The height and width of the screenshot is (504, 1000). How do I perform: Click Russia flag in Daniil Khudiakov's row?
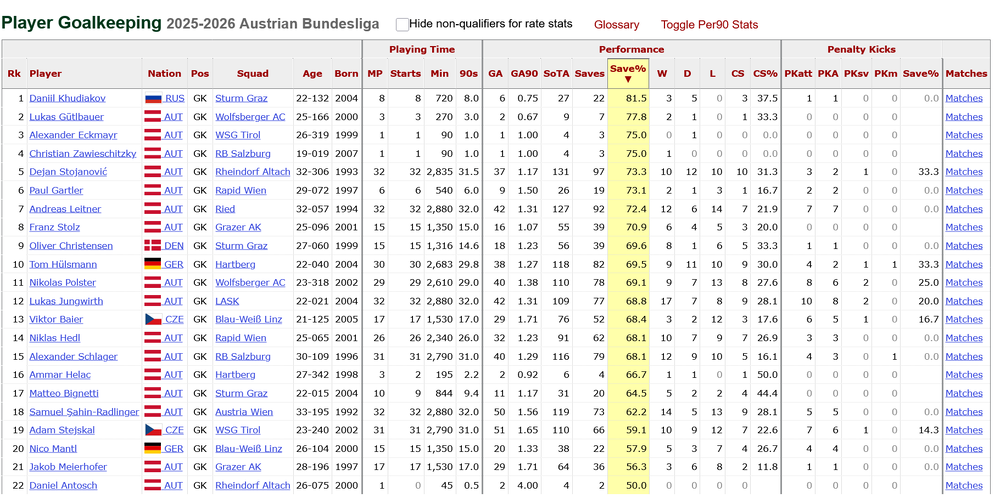(152, 98)
